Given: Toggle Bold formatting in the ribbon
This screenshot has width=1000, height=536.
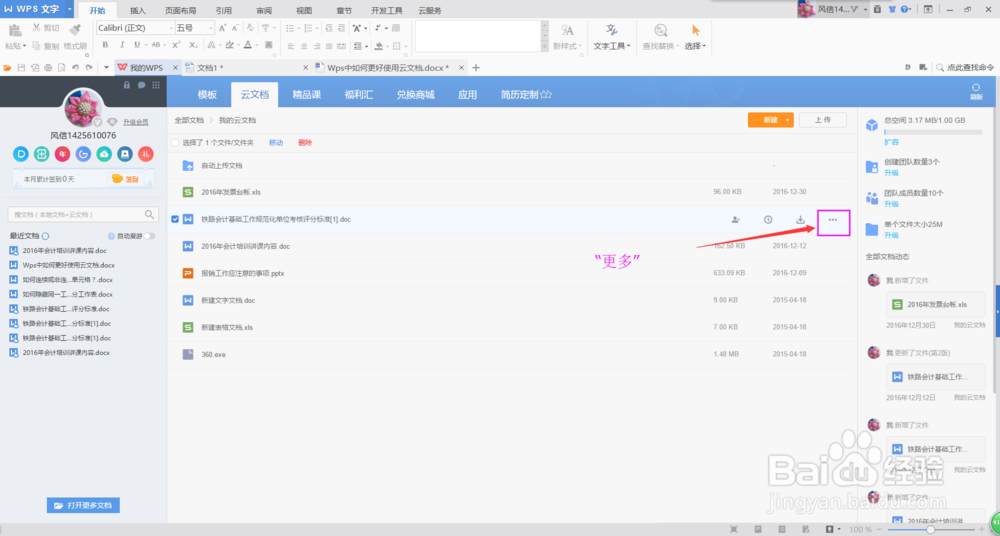Looking at the screenshot, I should pyautogui.click(x=105, y=45).
